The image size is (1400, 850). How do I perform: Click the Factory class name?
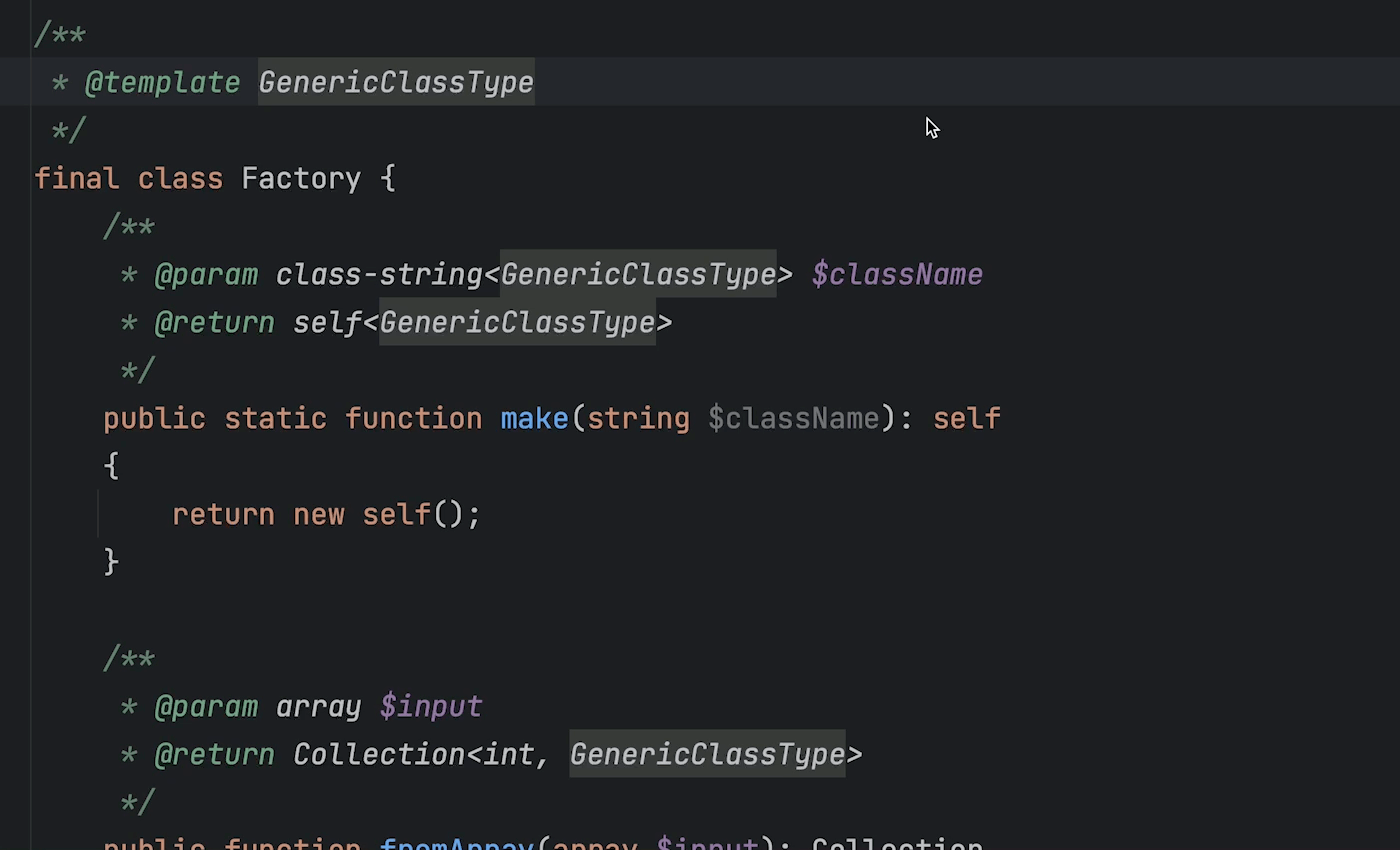pyautogui.click(x=301, y=179)
